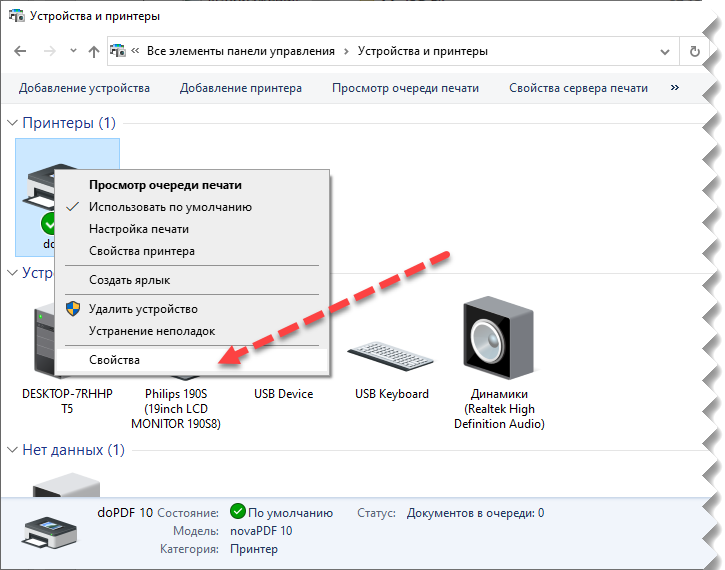This screenshot has height=570, width=725.
Task: Click the 'Нет данных (1)' heading text
Action: 74,450
